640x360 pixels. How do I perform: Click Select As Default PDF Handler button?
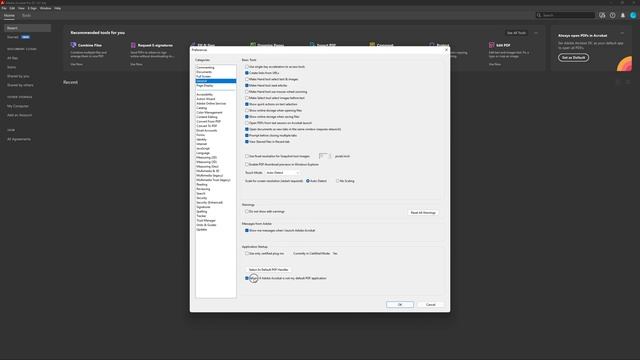(x=268, y=270)
